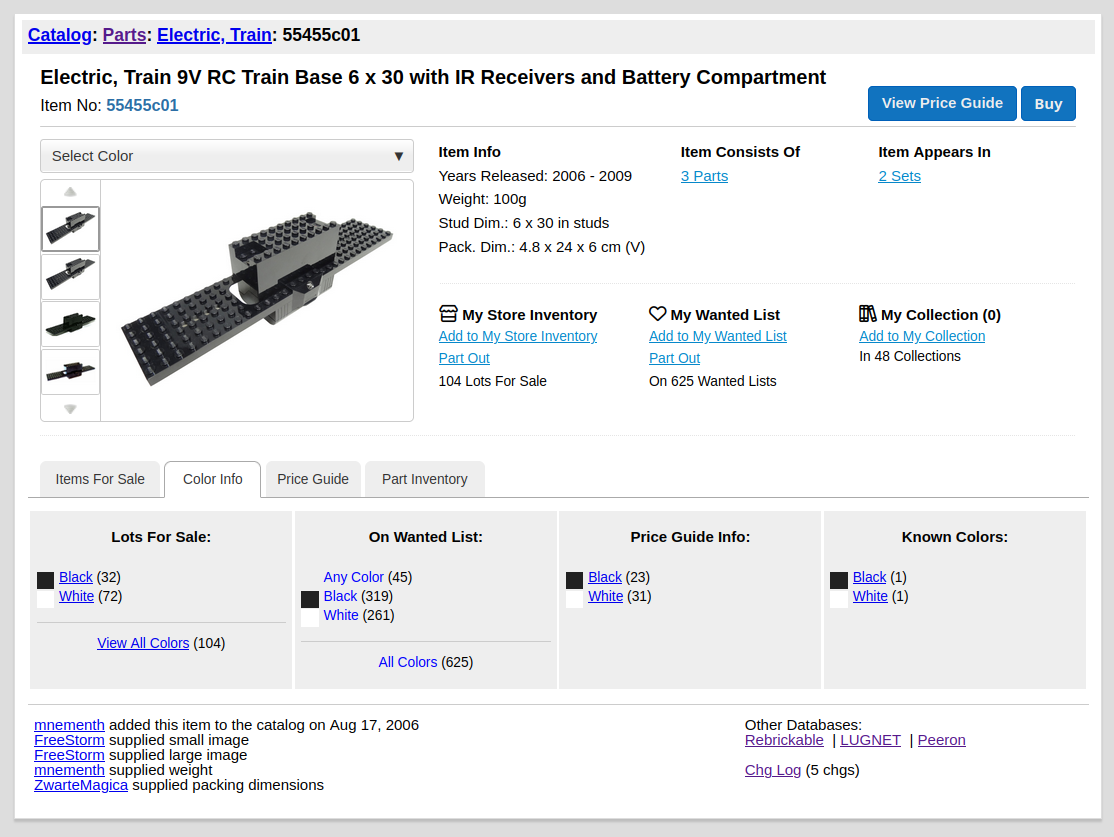
Task: Click Add to My Wanted List
Action: click(x=718, y=336)
